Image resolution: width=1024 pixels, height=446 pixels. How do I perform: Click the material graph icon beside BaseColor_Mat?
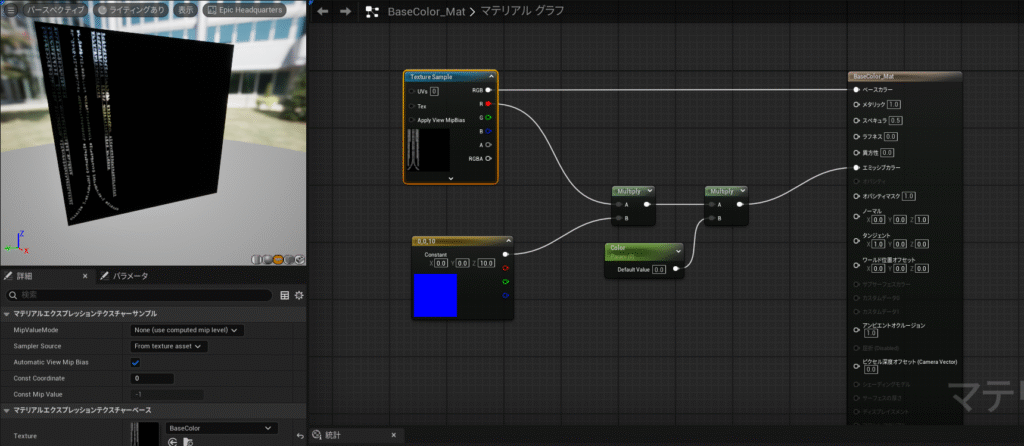372,11
